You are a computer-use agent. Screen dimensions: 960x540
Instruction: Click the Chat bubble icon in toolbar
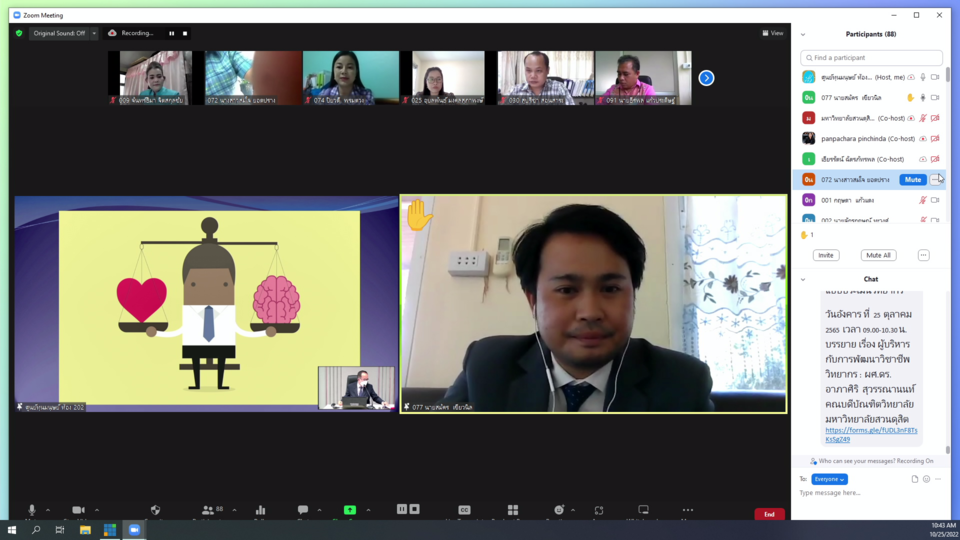click(302, 509)
